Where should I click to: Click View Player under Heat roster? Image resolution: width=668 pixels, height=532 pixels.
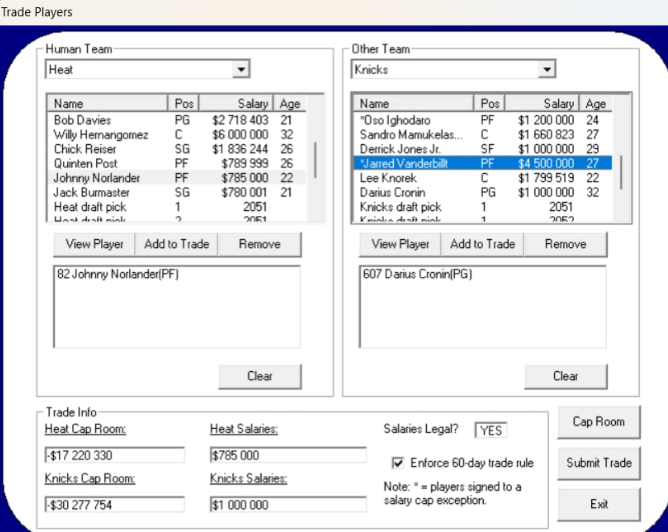click(x=94, y=244)
